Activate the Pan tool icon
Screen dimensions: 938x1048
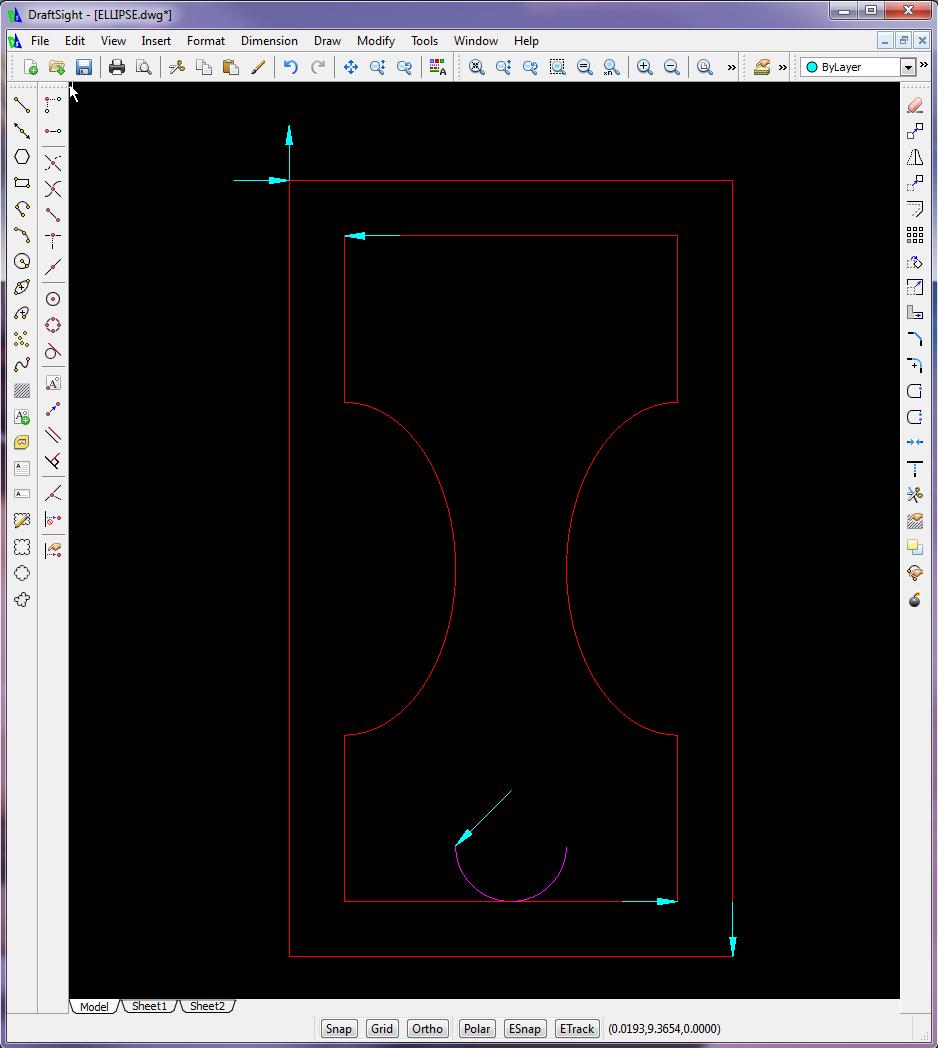pyautogui.click(x=351, y=67)
